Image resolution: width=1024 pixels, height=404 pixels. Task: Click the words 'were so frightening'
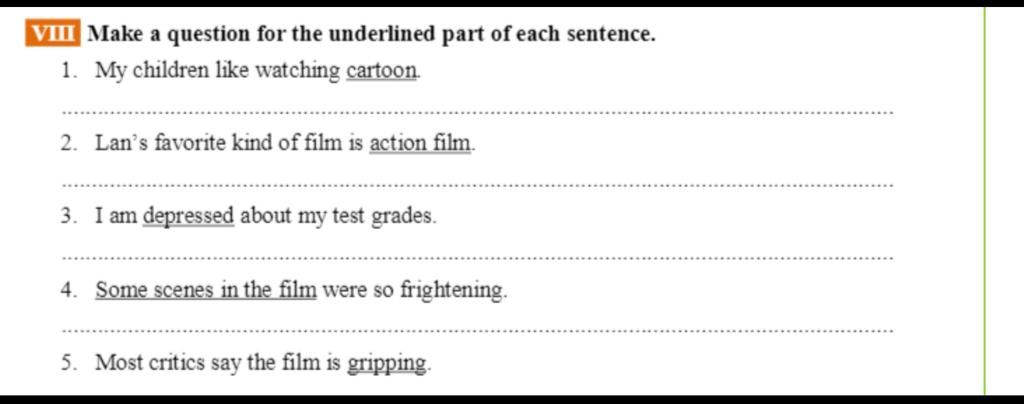pyautogui.click(x=415, y=288)
